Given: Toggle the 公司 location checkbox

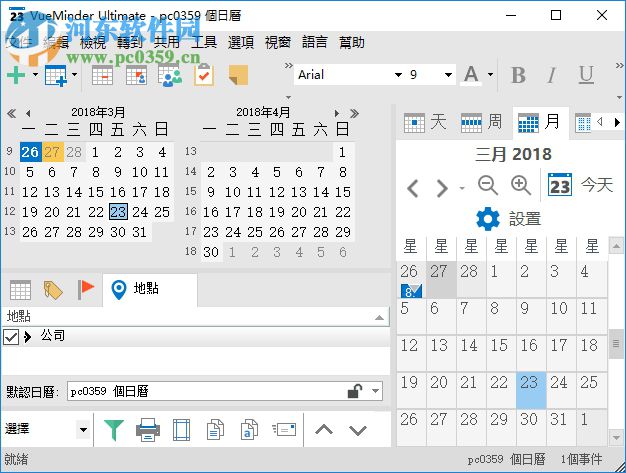Looking at the screenshot, I should (x=11, y=337).
